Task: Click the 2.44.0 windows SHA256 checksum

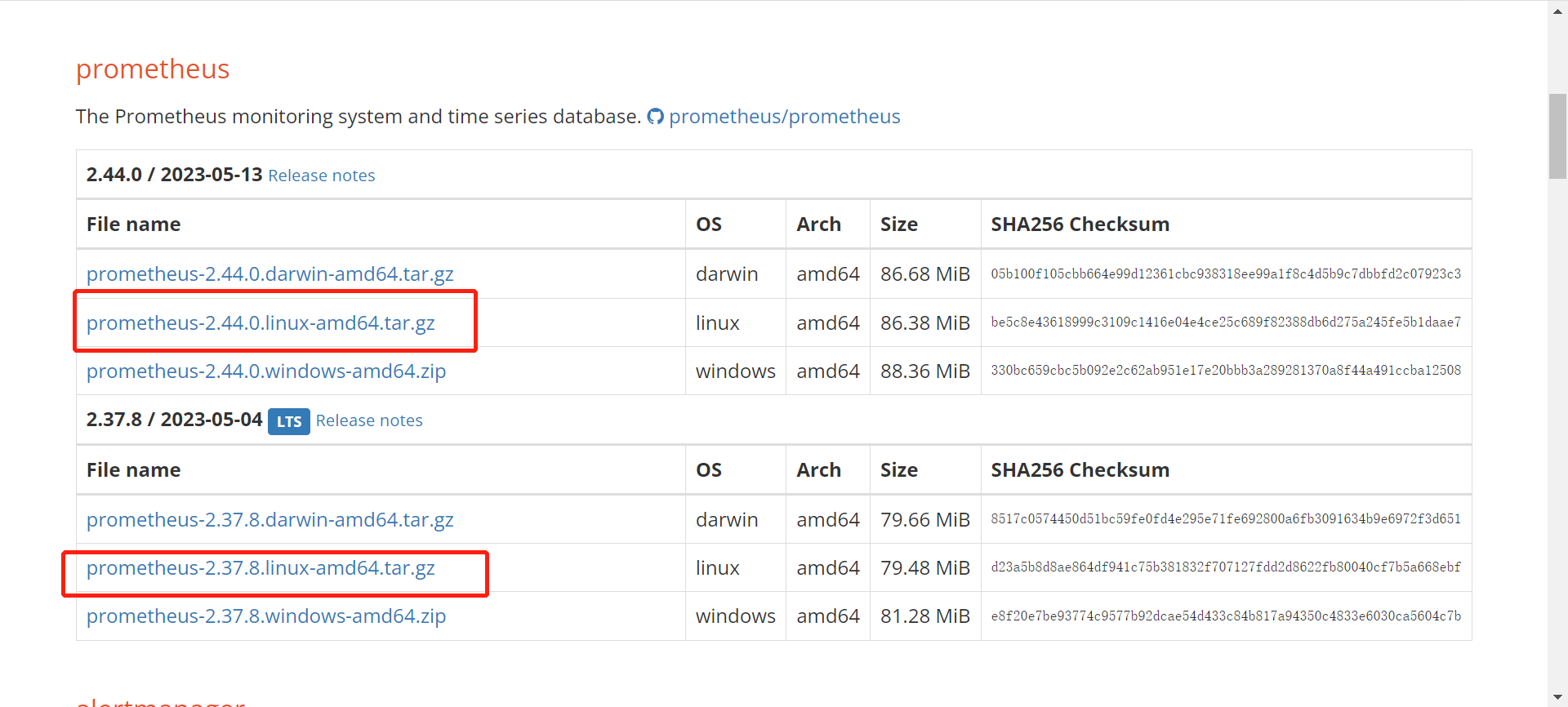Action: 1225,371
